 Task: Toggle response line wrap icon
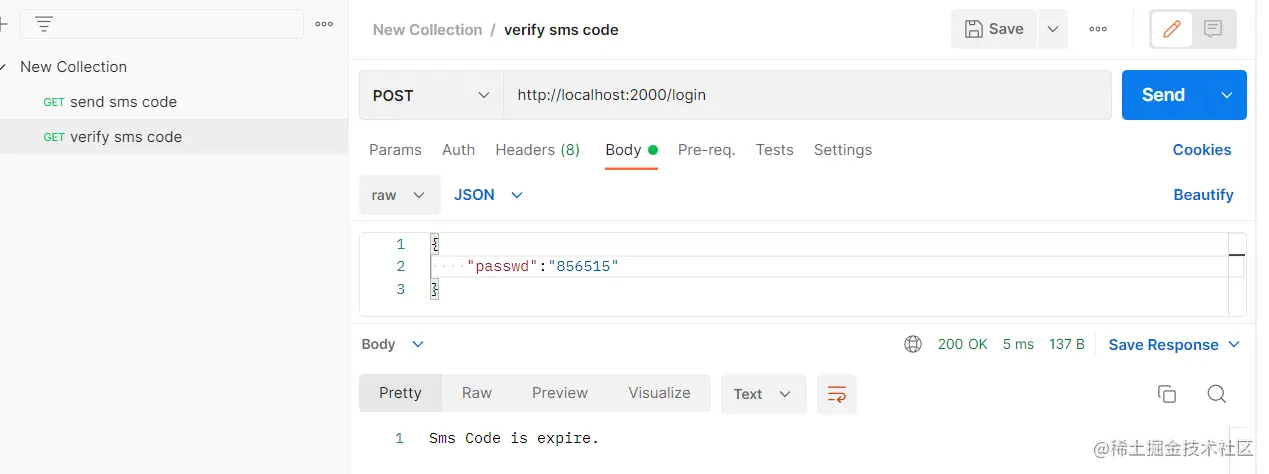(837, 394)
